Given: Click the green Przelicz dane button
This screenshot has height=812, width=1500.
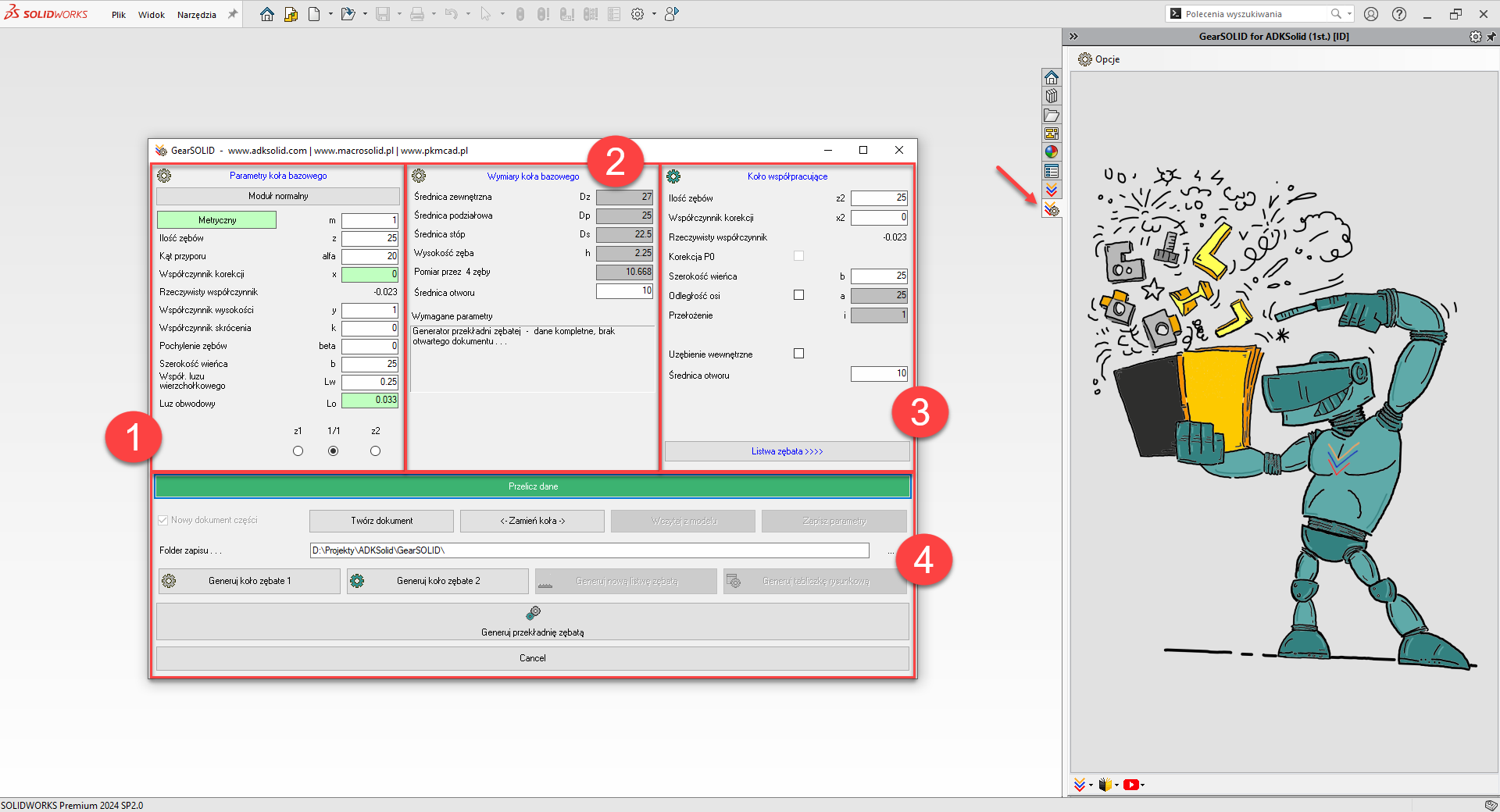Looking at the screenshot, I should click(533, 486).
